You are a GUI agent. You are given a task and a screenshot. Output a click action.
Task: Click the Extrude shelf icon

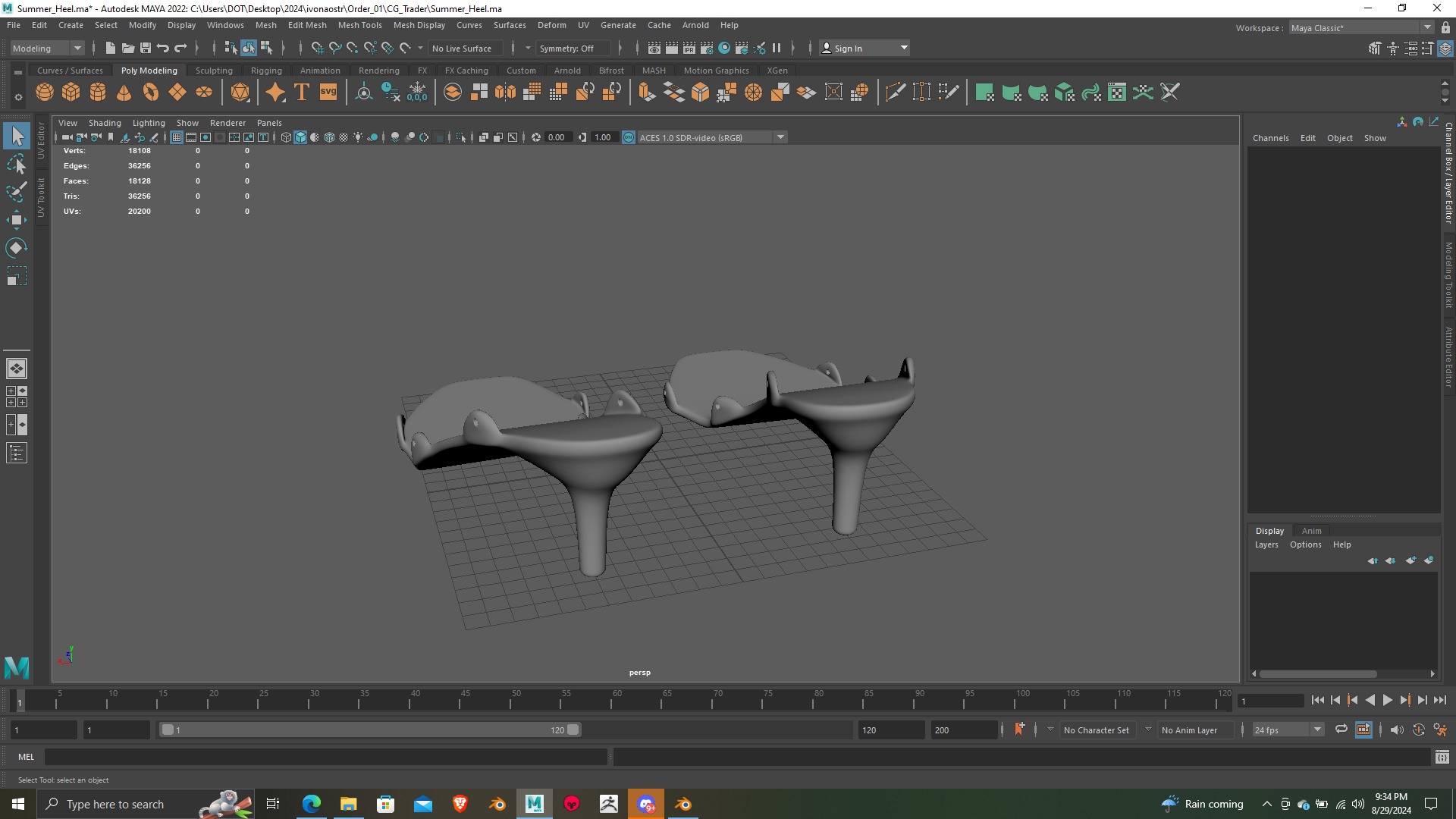(647, 93)
